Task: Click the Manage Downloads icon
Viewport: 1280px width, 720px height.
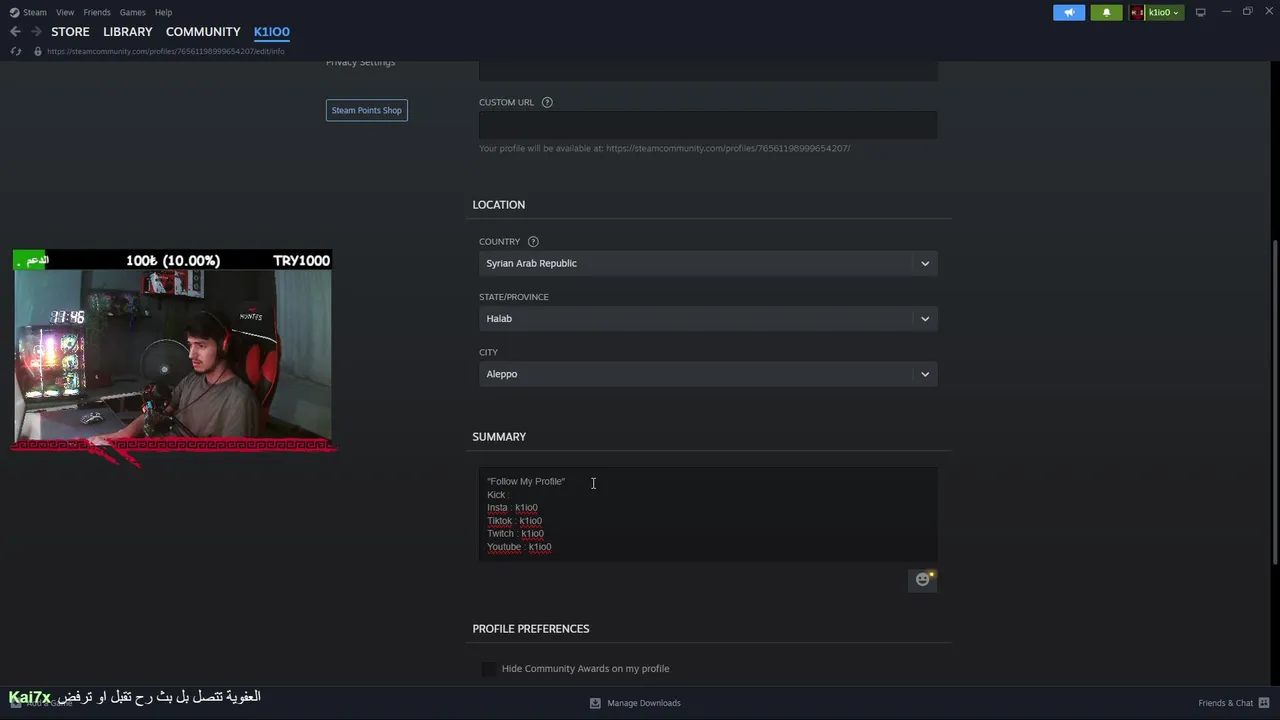Action: pos(595,703)
